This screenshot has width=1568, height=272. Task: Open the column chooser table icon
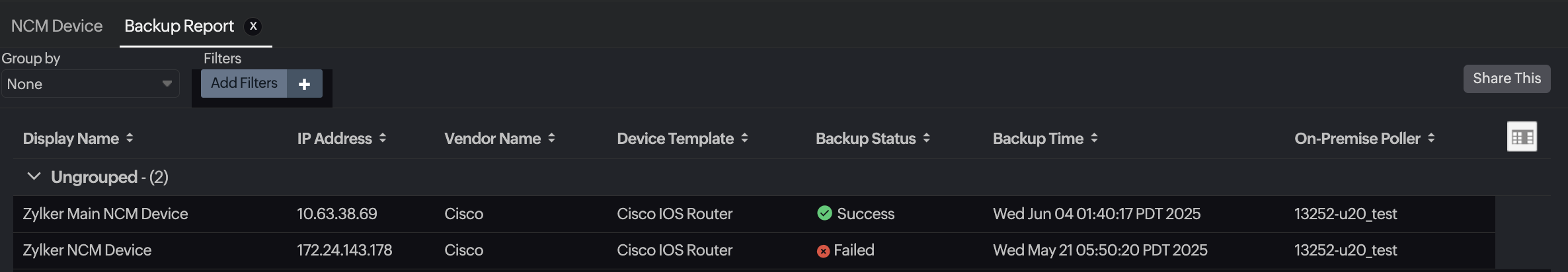click(1521, 137)
